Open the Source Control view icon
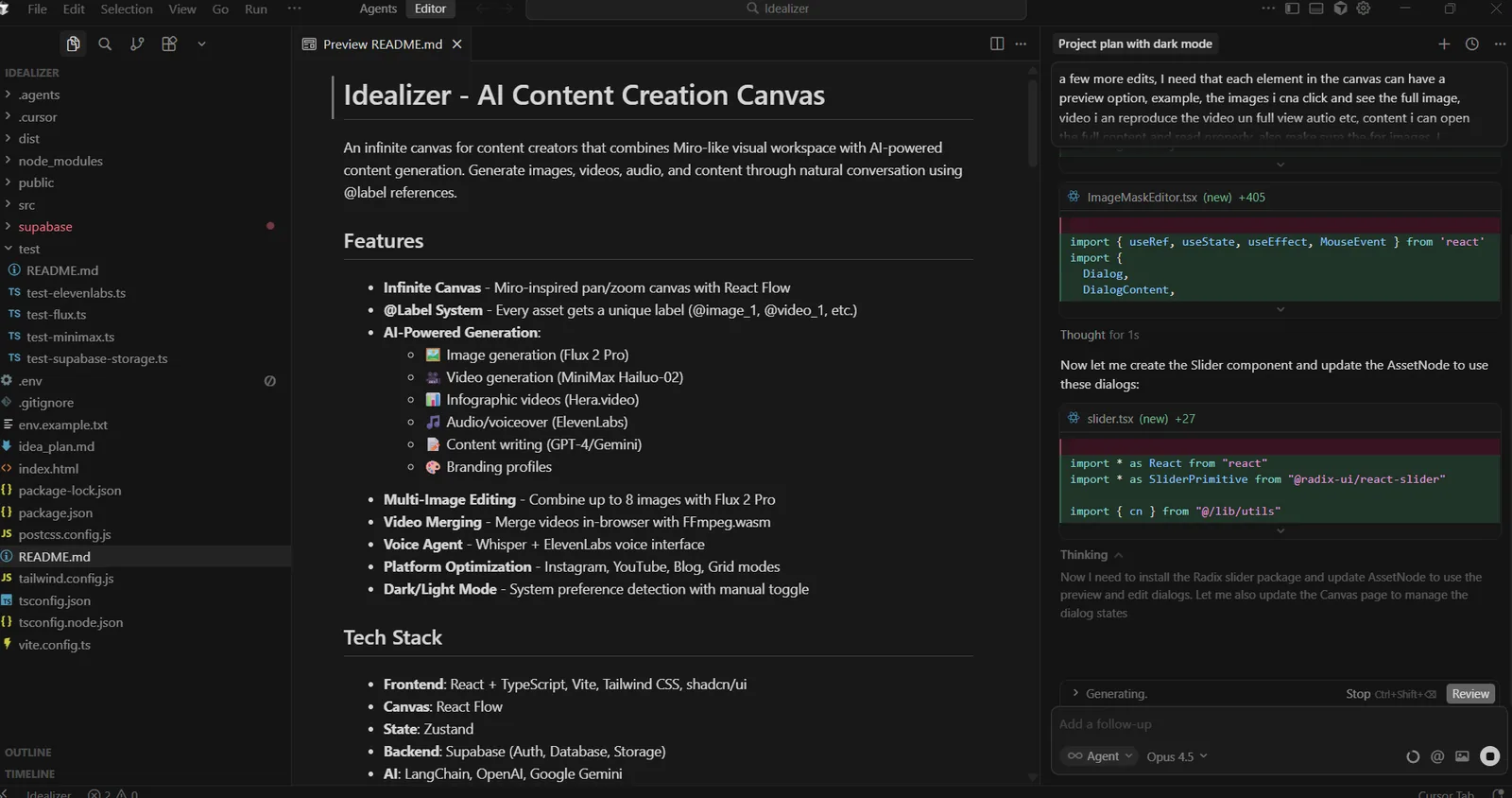This screenshot has height=798, width=1512. click(137, 43)
